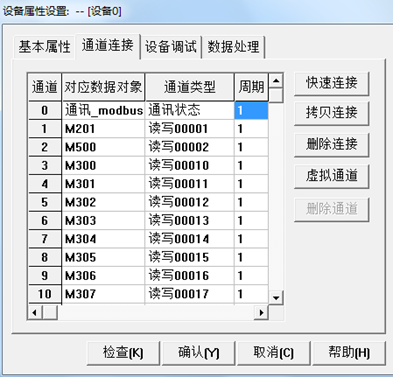This screenshot has height=377, width=393.
Task: Select the highlighted 周期 cell in row 0
Action: 251,110
